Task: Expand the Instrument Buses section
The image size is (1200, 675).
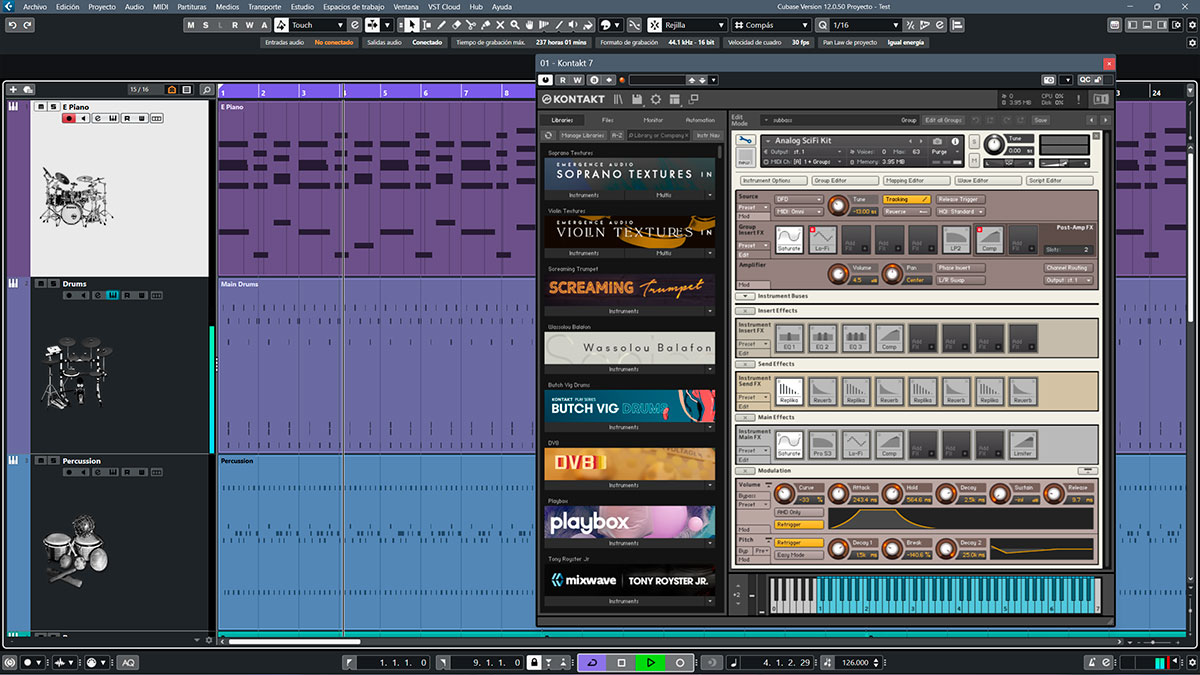Action: pyautogui.click(x=744, y=297)
